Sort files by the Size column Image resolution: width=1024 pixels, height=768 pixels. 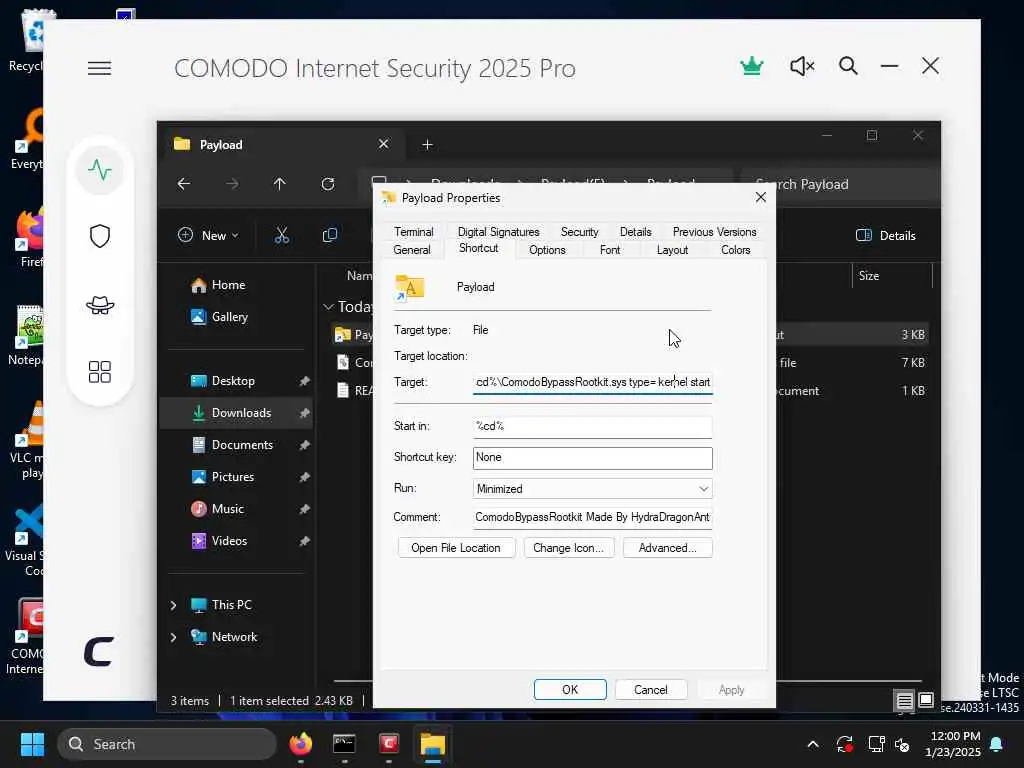(869, 276)
